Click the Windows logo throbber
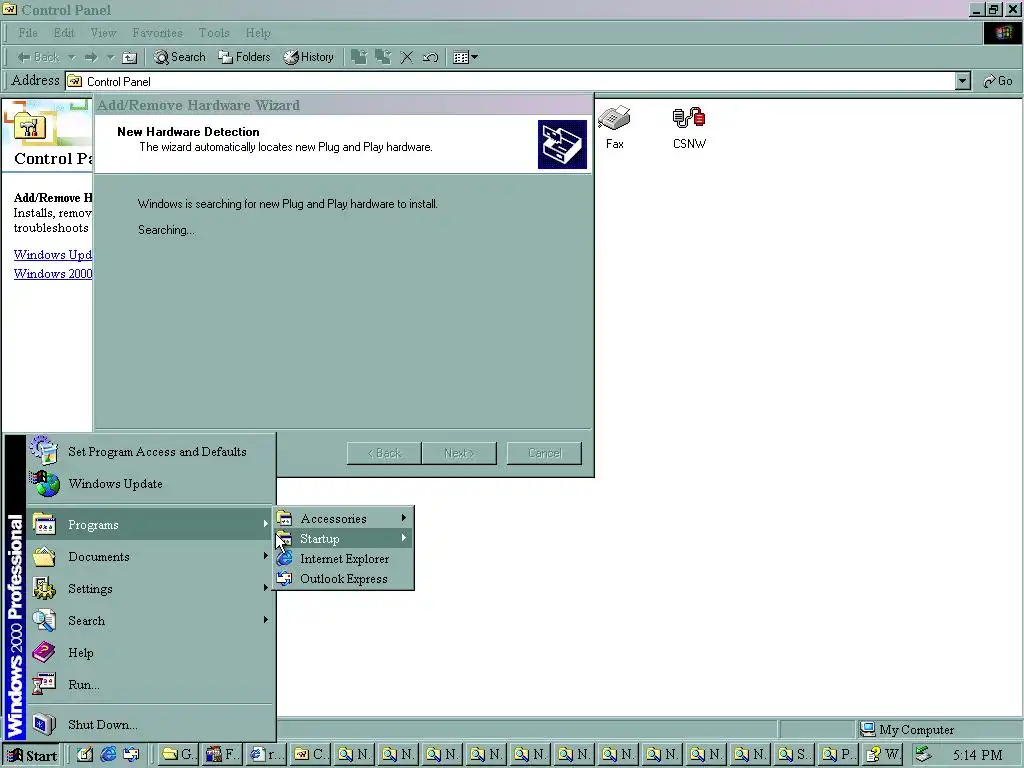1024x768 pixels. tap(1002, 33)
